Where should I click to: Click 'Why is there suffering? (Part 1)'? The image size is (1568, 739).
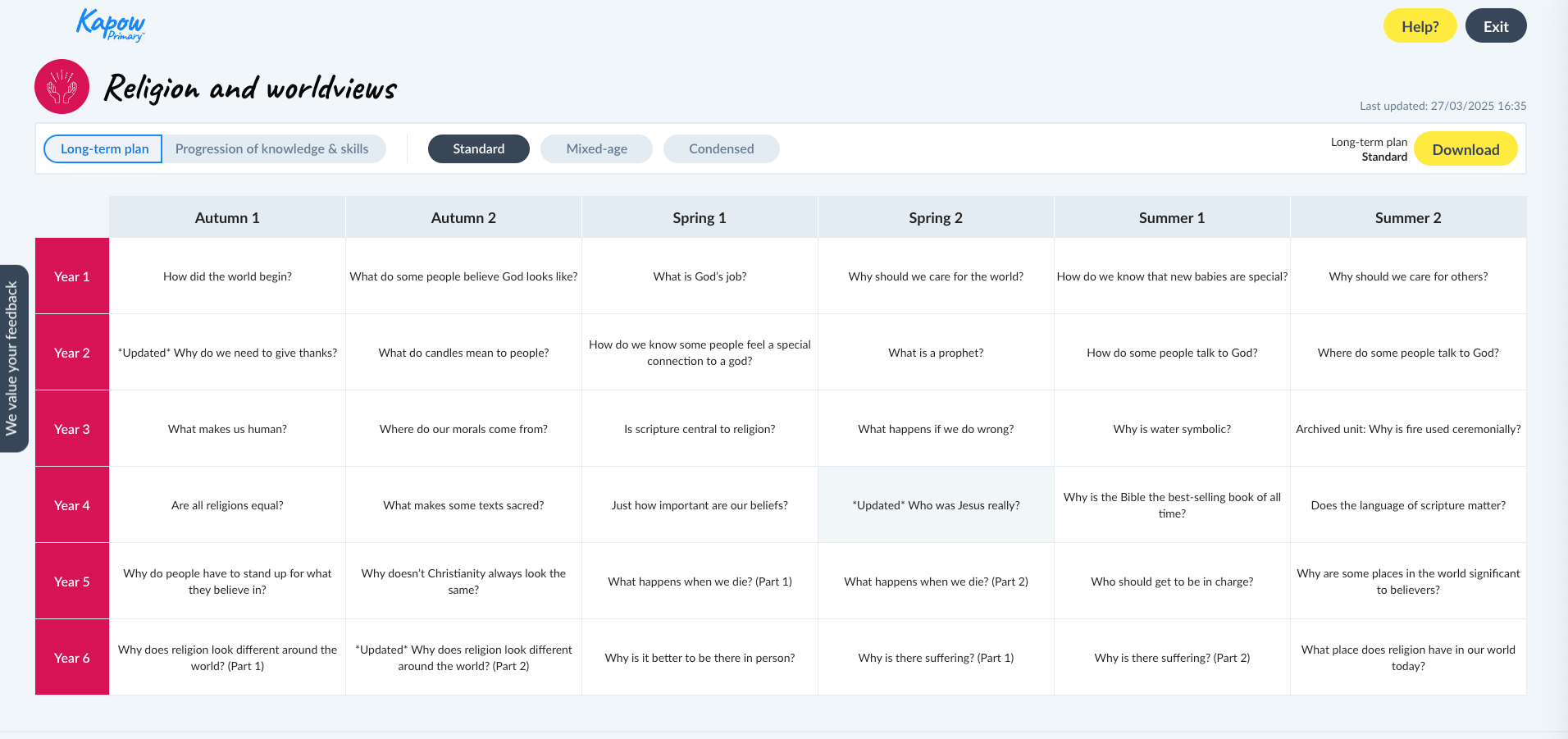pos(936,659)
